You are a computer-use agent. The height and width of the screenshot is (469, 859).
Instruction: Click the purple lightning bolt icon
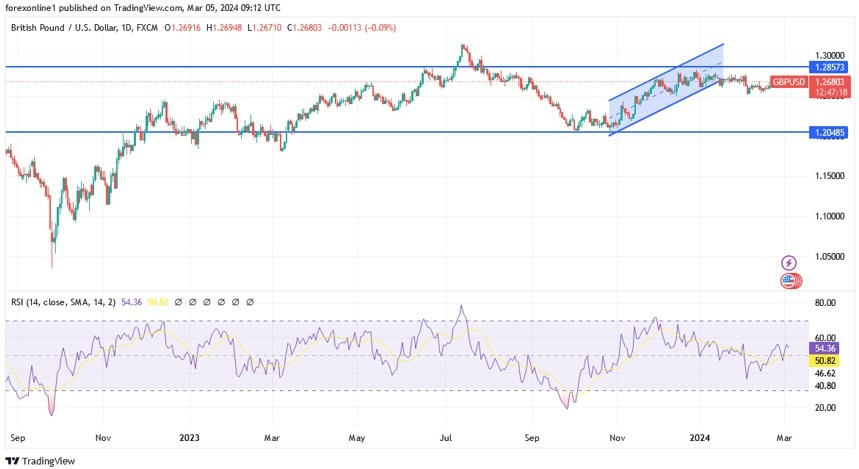(x=788, y=263)
